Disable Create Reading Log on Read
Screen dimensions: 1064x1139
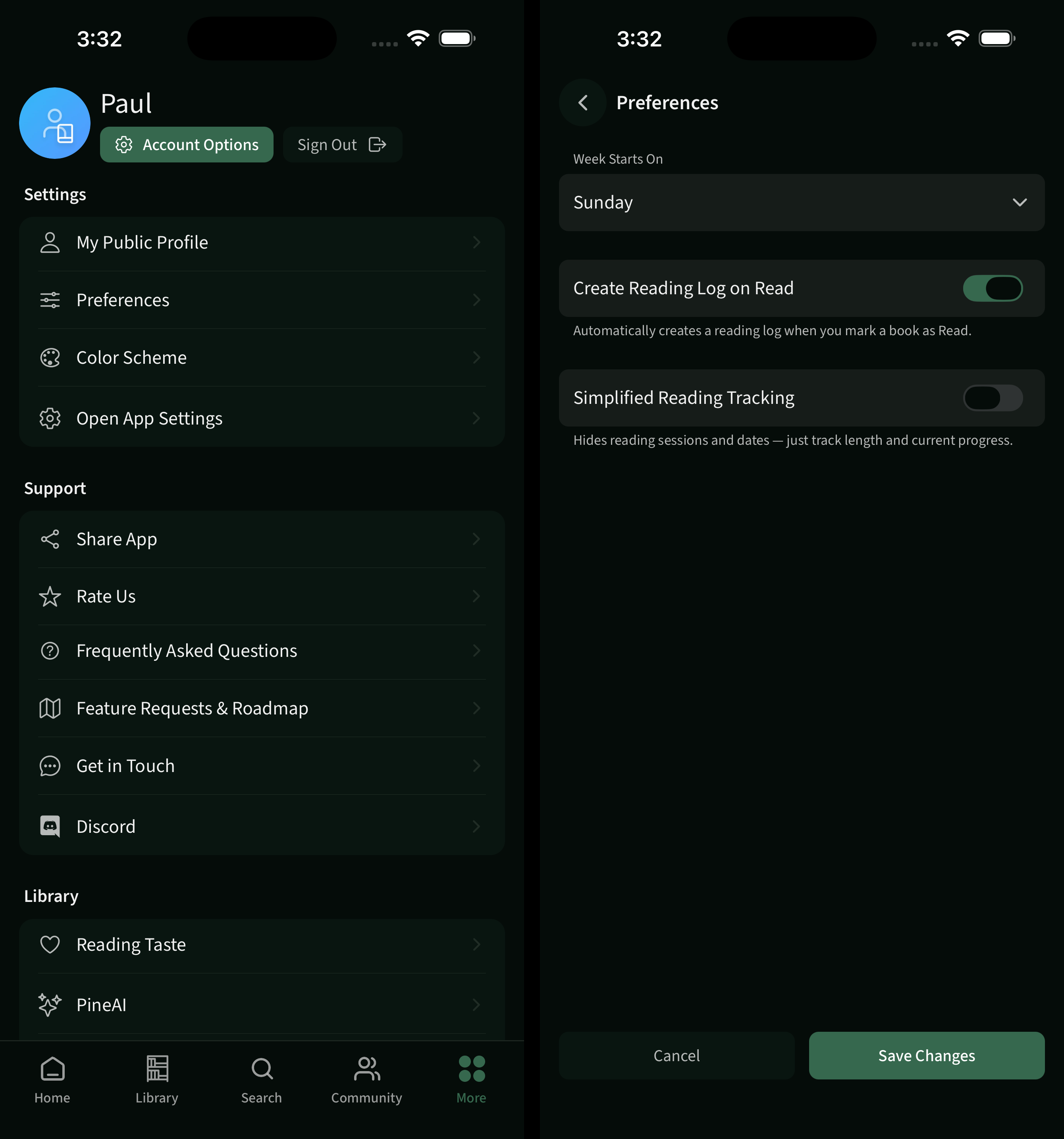click(x=993, y=288)
